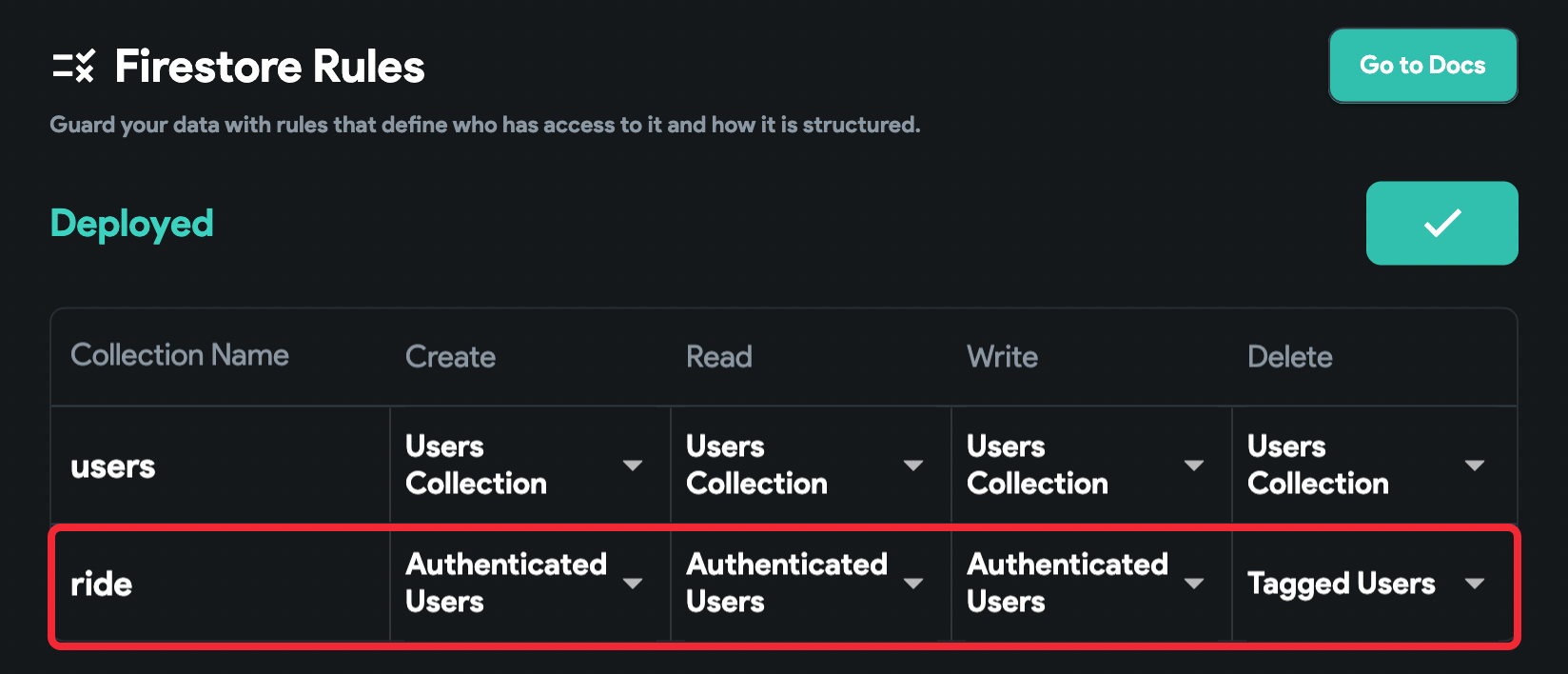Click the Collection Name column header

(180, 355)
